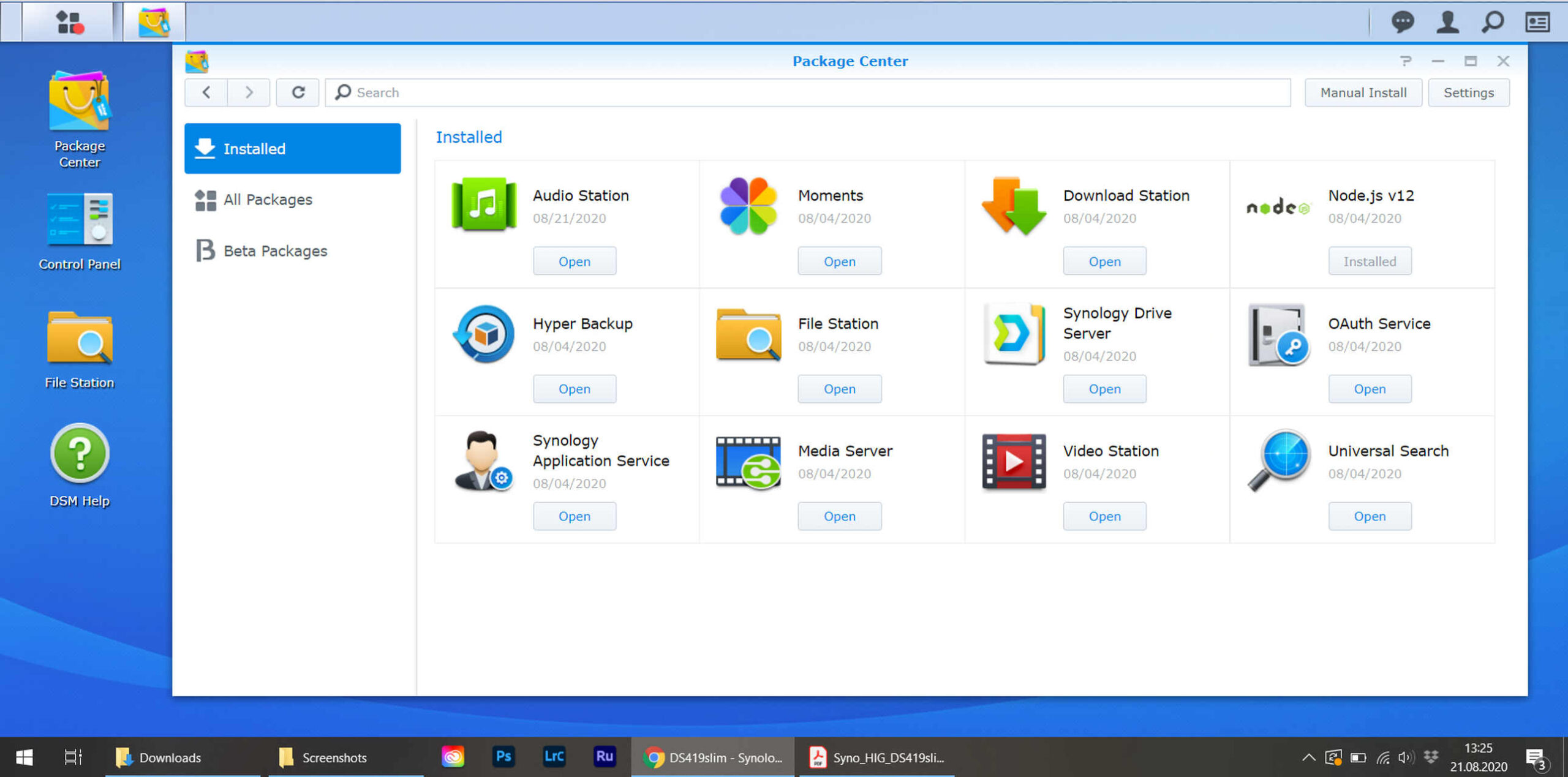The width and height of the screenshot is (1568, 777).
Task: Switch to Downloads folder in taskbar
Action: click(184, 757)
